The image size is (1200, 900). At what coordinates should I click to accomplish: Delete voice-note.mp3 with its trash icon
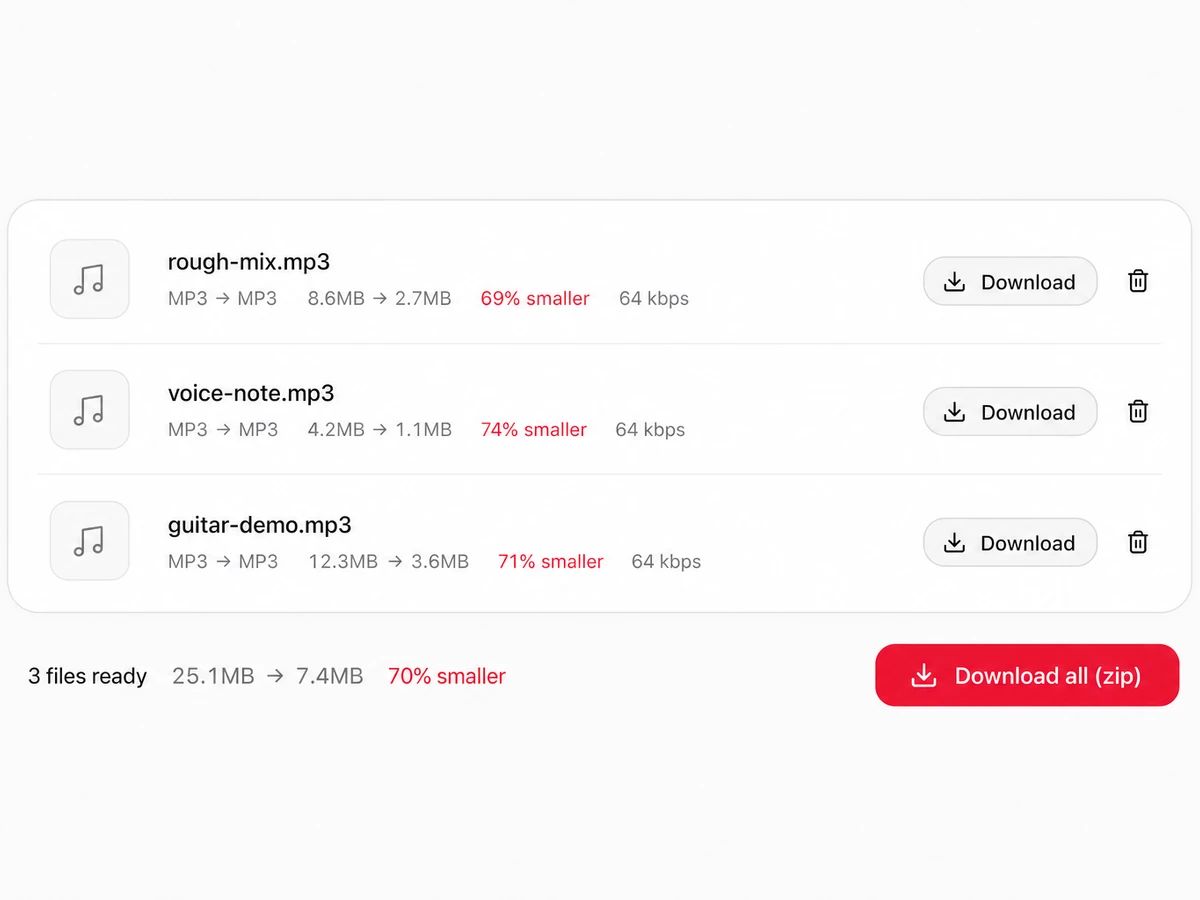coord(1138,411)
